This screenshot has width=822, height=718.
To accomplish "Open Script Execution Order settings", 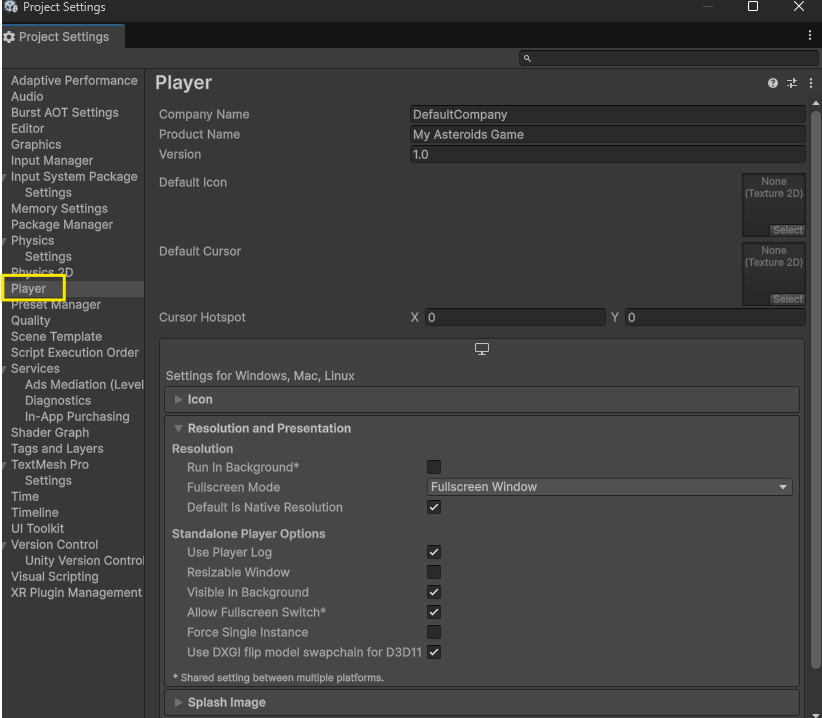I will pyautogui.click(x=74, y=353).
